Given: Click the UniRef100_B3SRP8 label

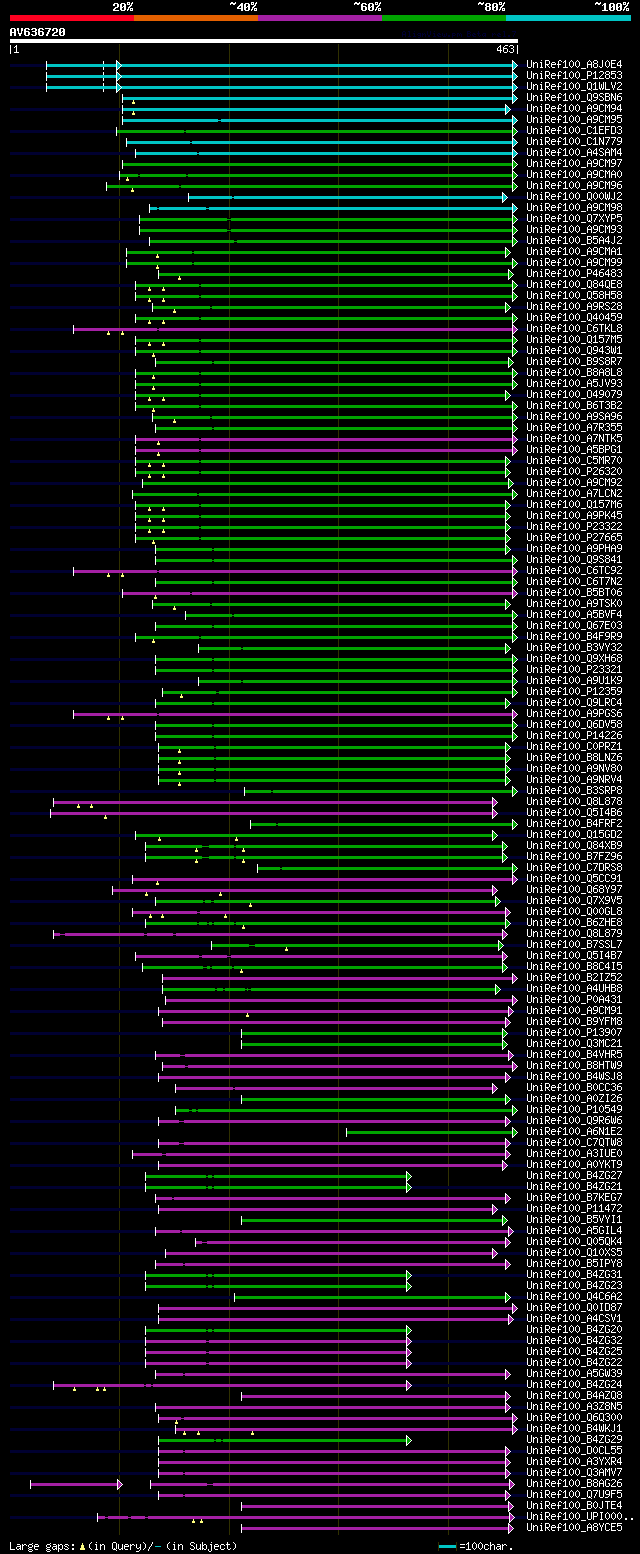Looking at the screenshot, I should (x=574, y=790).
